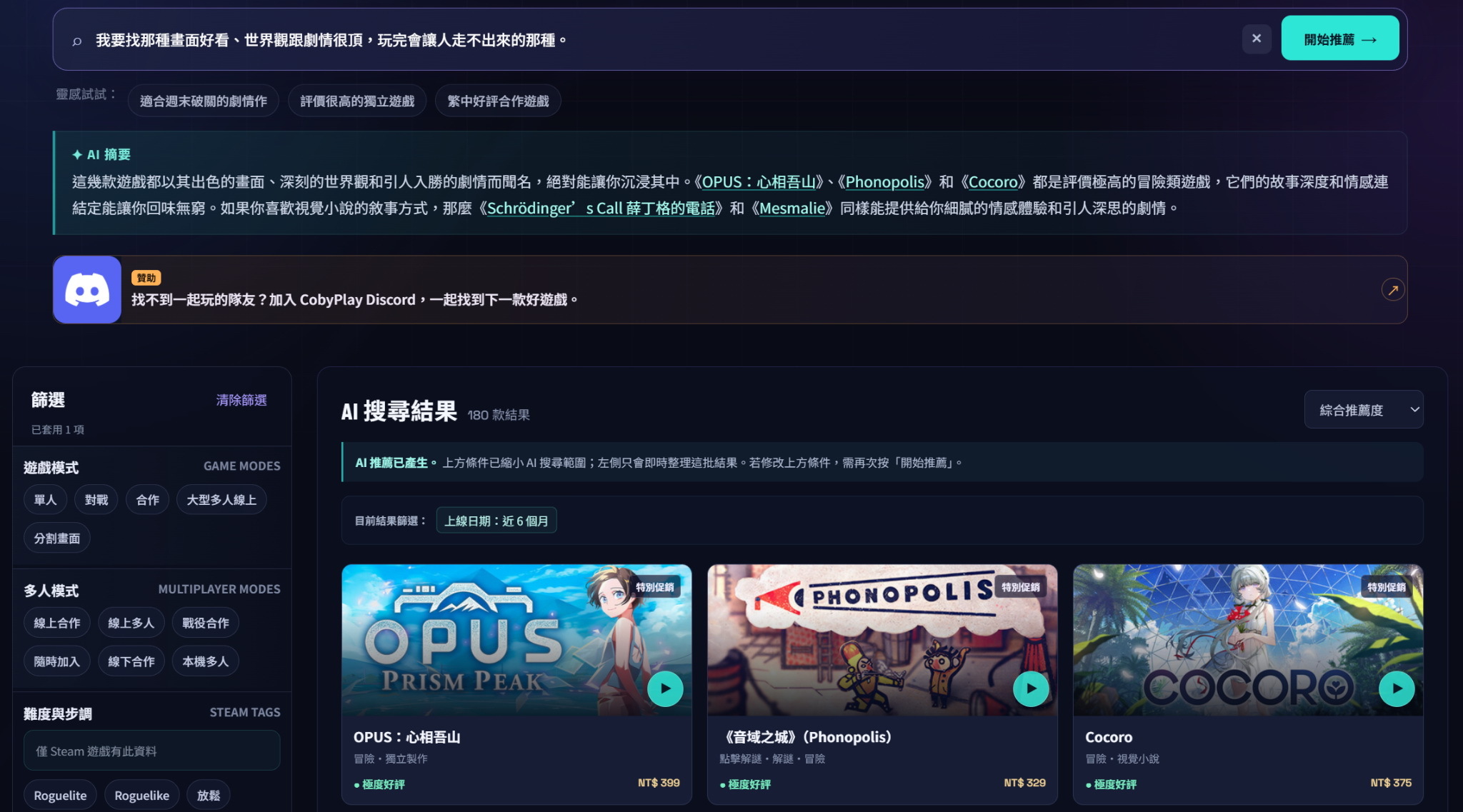Toggle the 隨時加入 multiplayer filter

57,661
